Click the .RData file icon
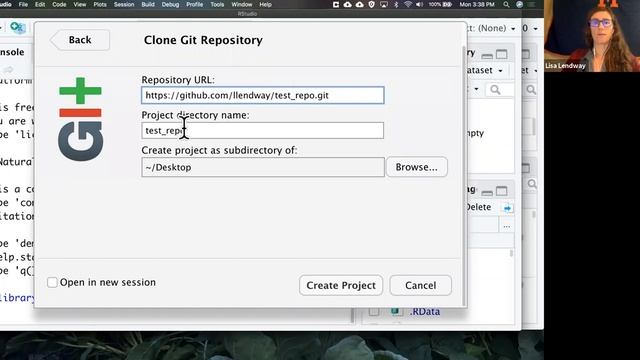640x360 pixels. (x=395, y=311)
